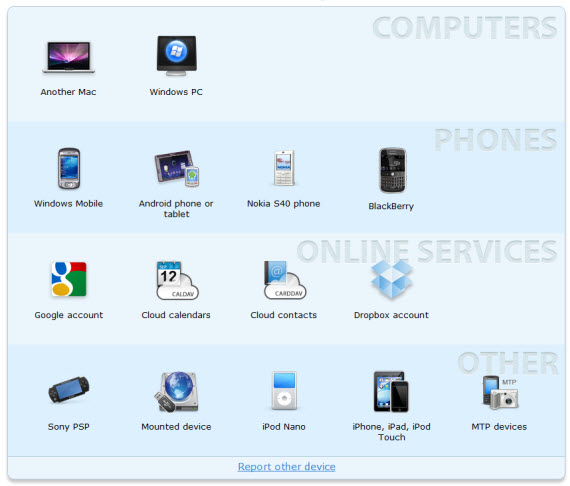Click the Windows PC text label

click(176, 92)
